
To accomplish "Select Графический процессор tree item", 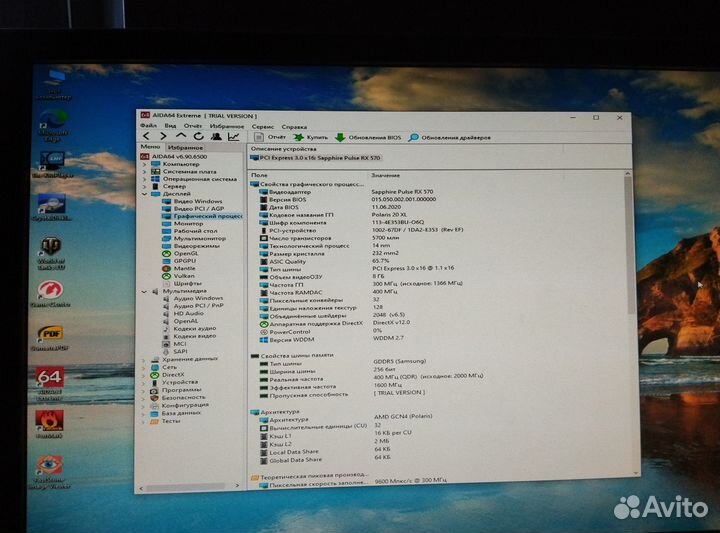I will click(x=202, y=216).
